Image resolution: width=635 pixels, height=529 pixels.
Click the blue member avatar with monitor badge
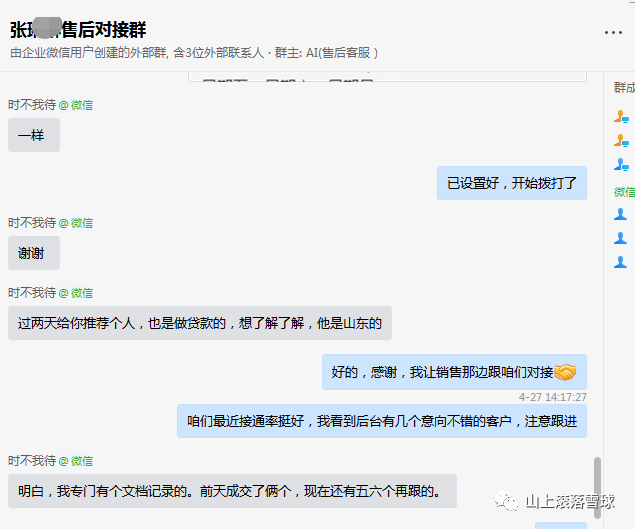[x=621, y=165]
